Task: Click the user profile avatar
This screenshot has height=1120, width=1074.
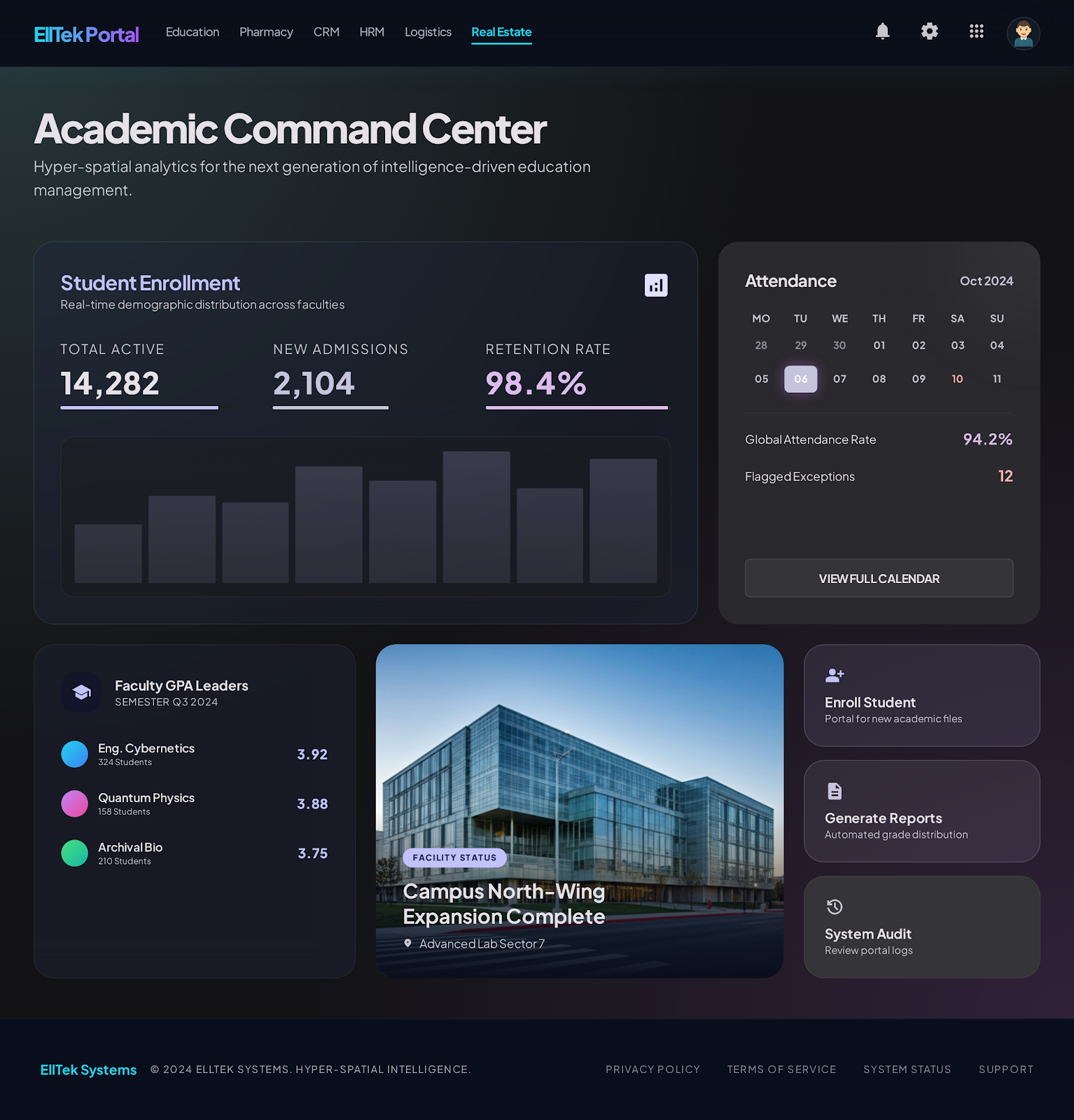Action: pos(1023,33)
